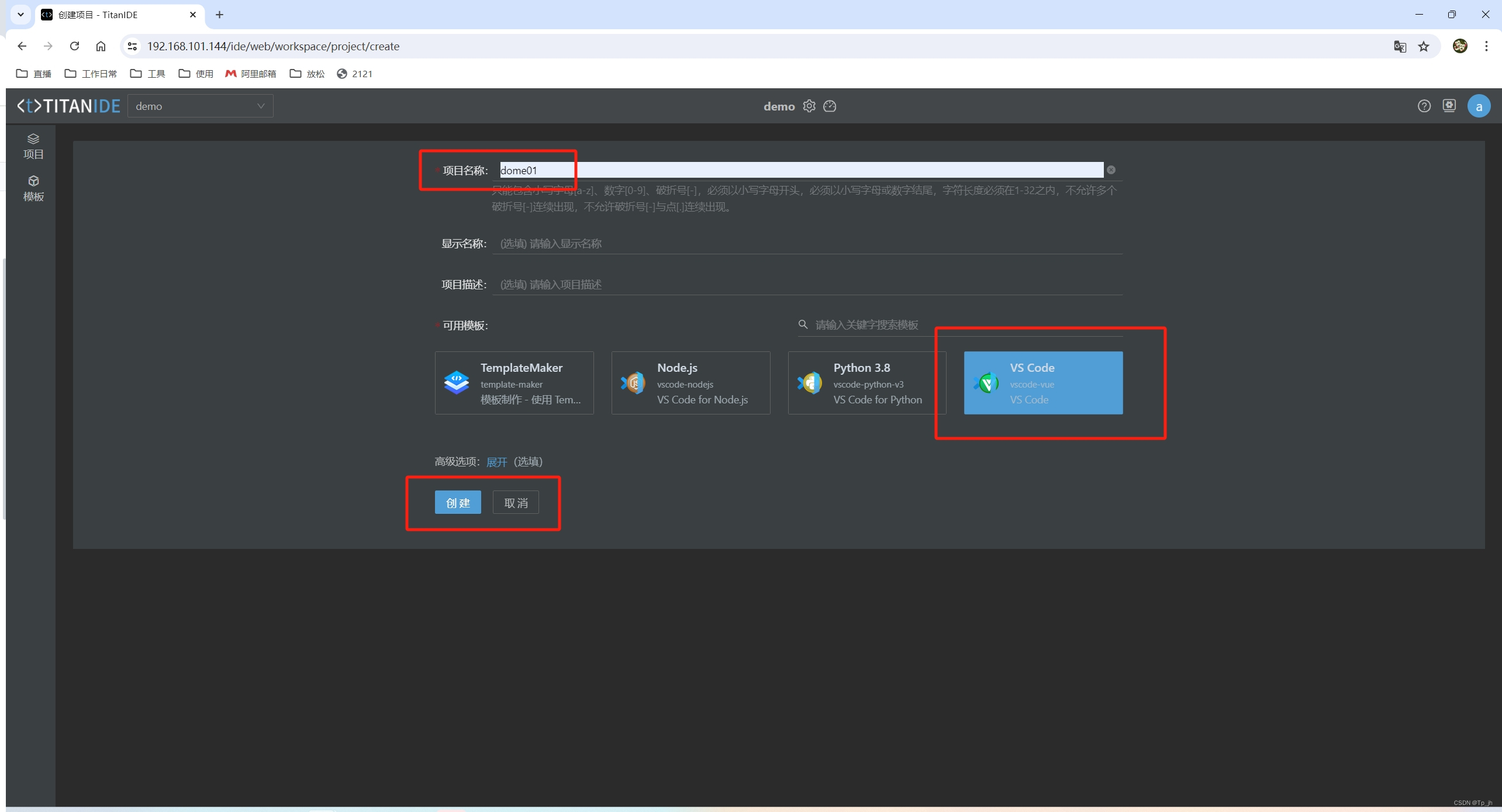The width and height of the screenshot is (1502, 812).
Task: Click the Google Translate icon in address bar
Action: point(1400,46)
